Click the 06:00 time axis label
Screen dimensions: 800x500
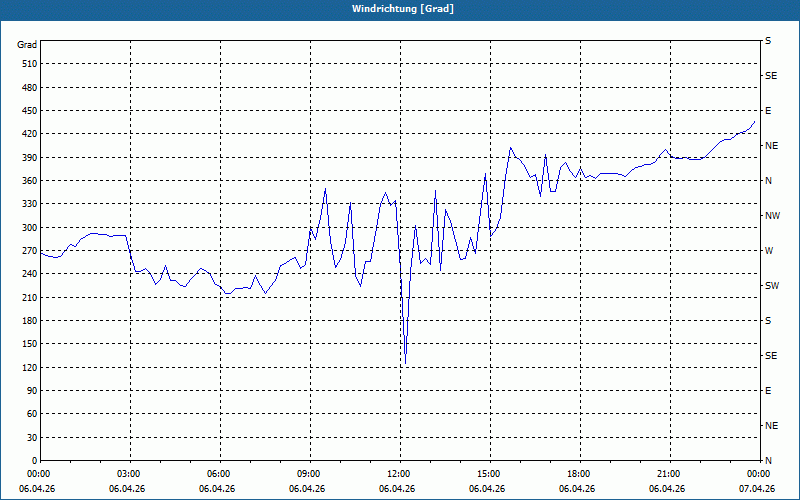click(x=220, y=474)
